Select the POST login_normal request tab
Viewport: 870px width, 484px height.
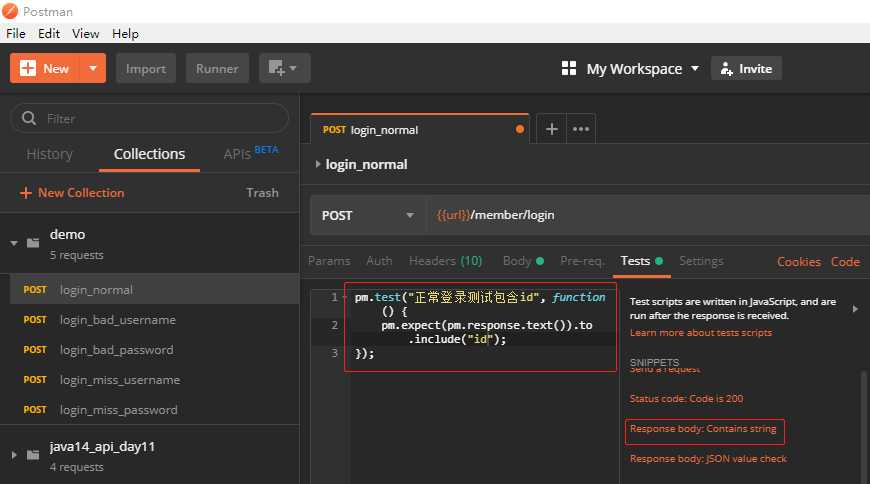click(420, 129)
